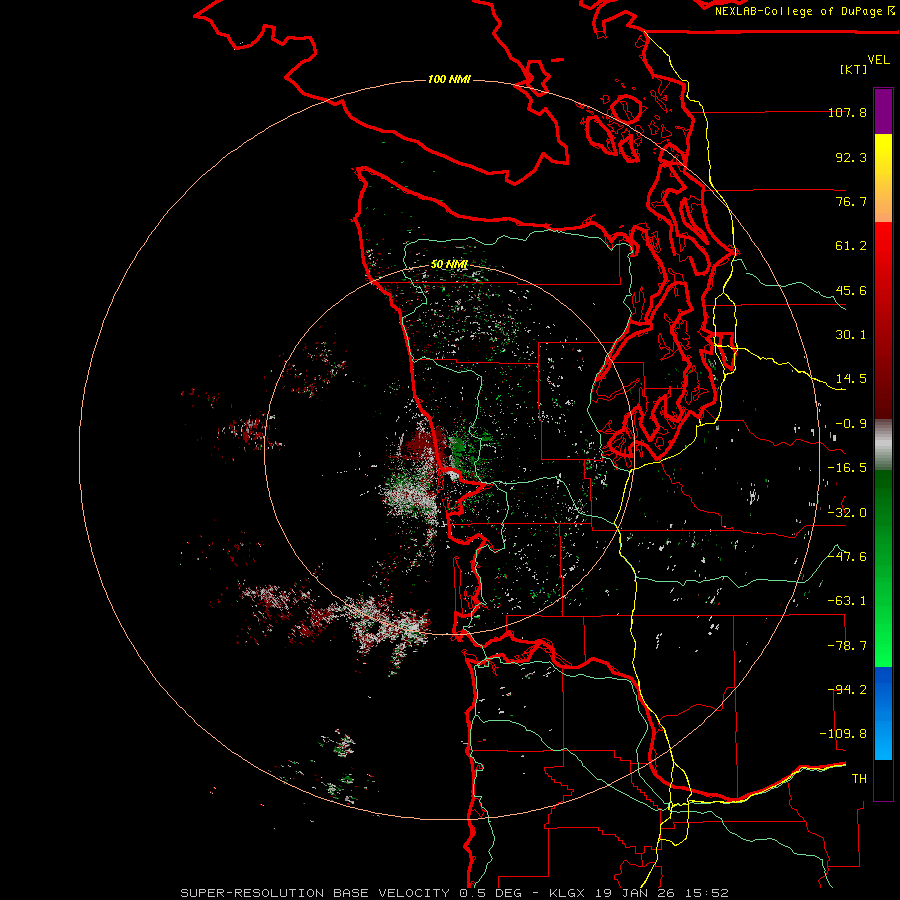
Task: Click the 45.6 velocity legend value
Action: pyautogui.click(x=851, y=290)
